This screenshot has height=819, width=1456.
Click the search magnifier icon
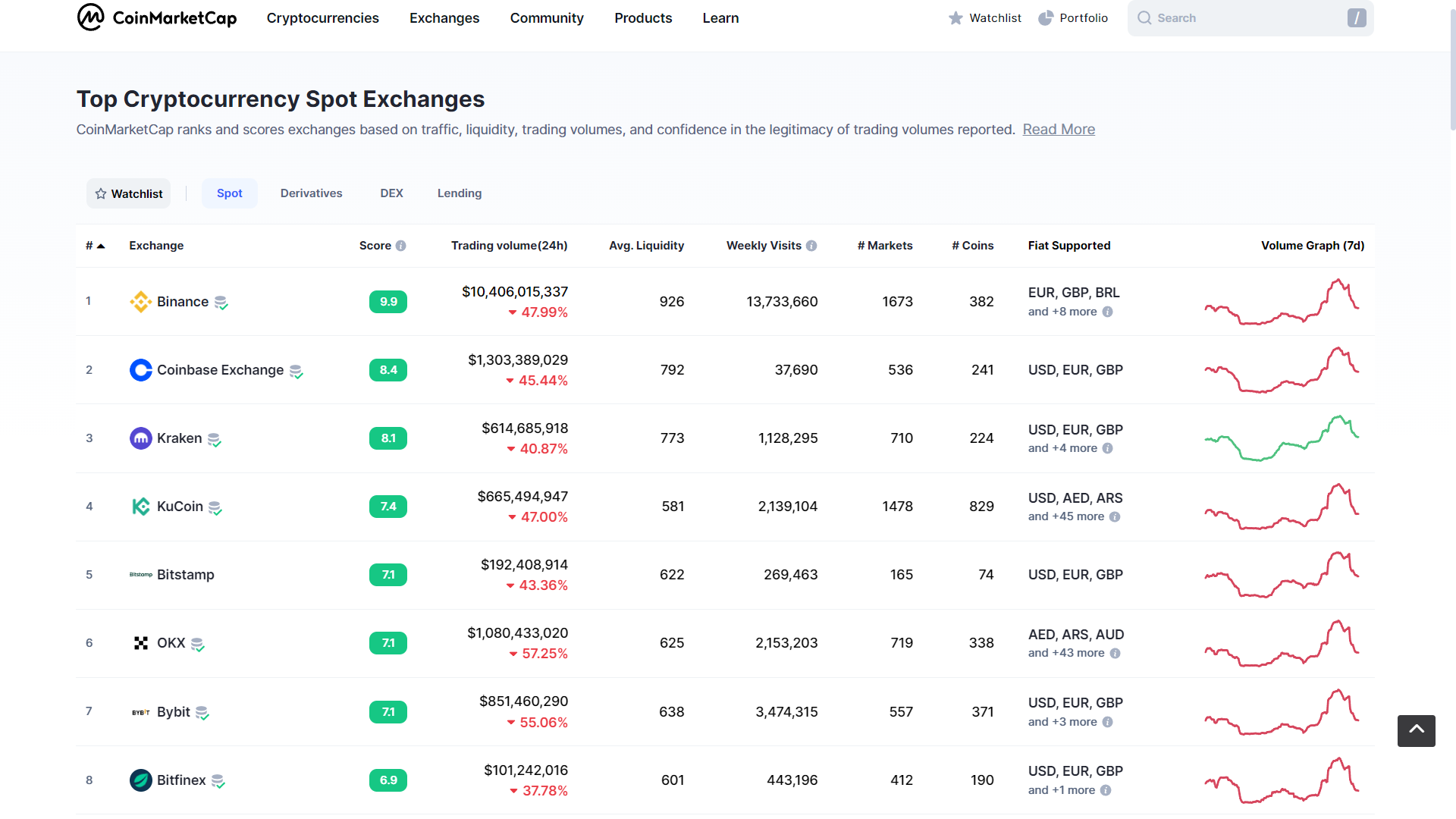1144,17
